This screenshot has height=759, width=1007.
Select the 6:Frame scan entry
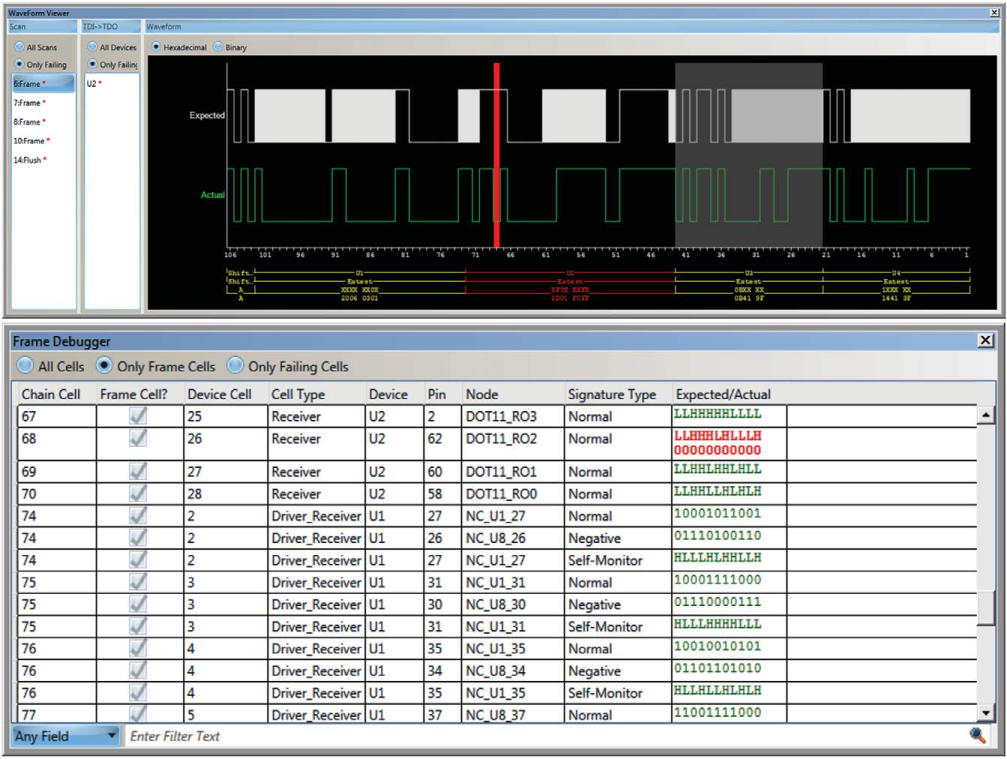[x=28, y=84]
